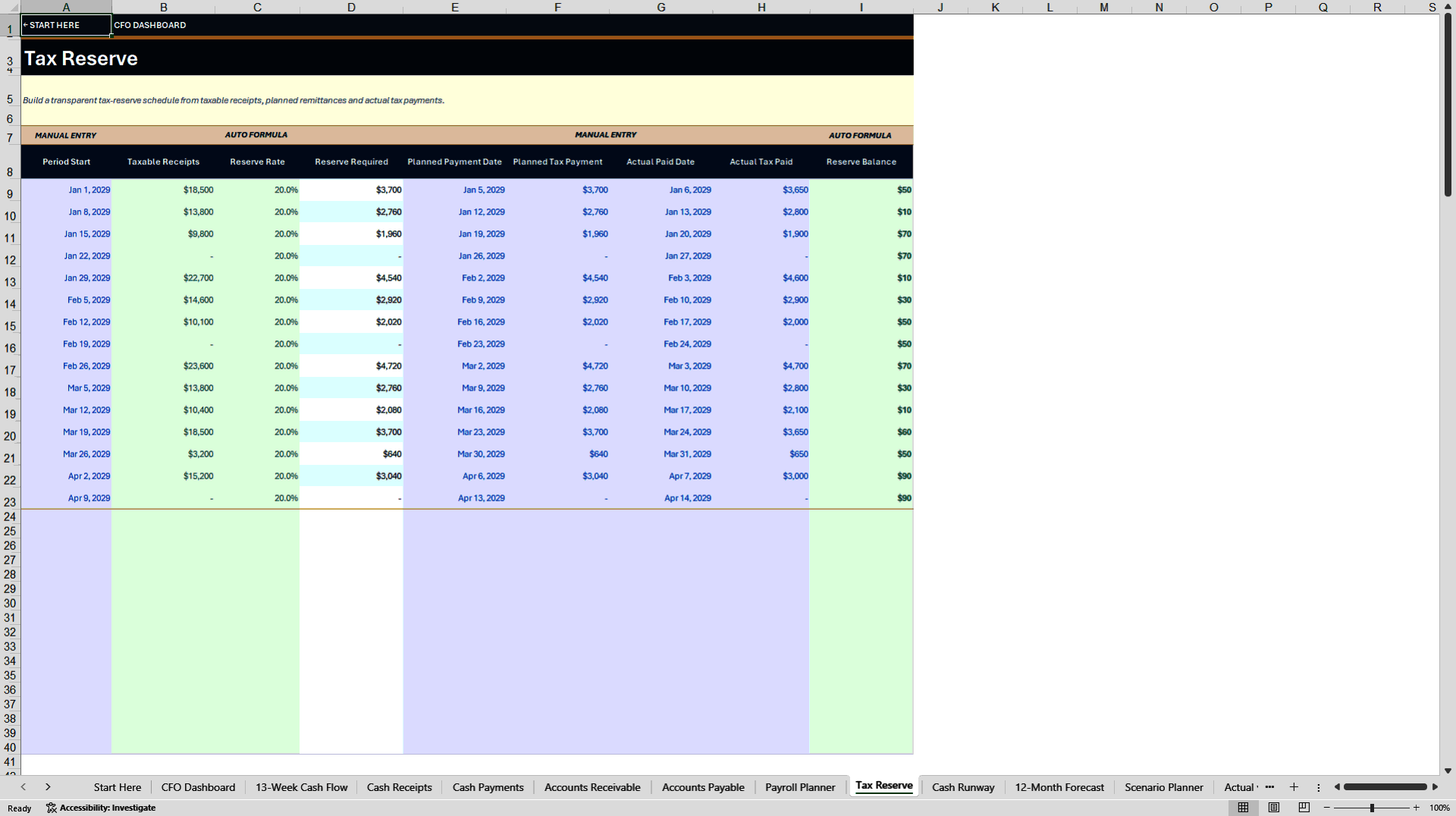Open Accounts Receivable sheet tab
Screen dimensions: 1456x816
[x=592, y=787]
